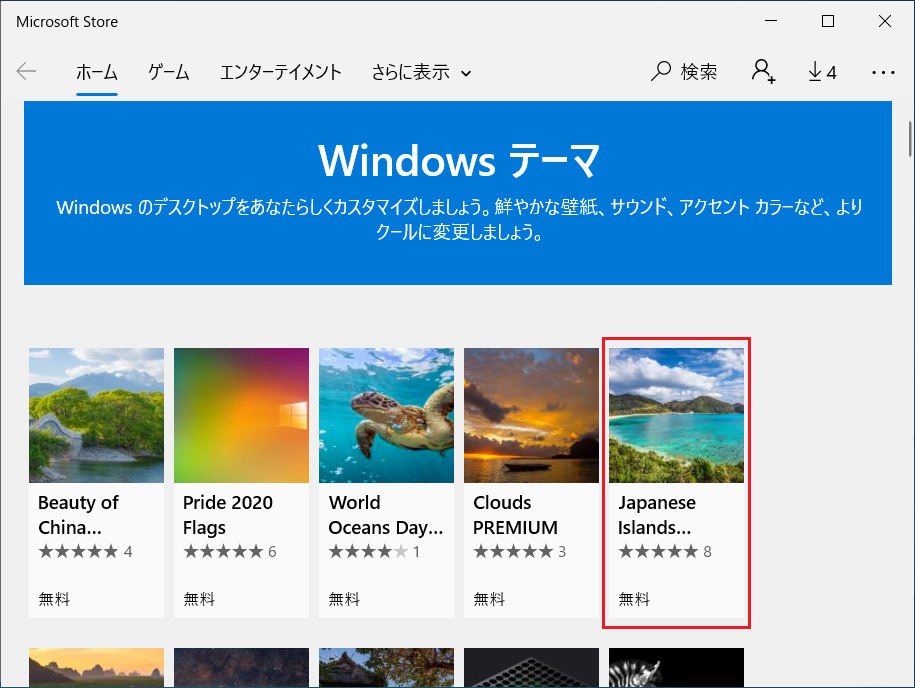Click the 無料 price under Beauty of China
This screenshot has width=915, height=688.
pos(54,599)
